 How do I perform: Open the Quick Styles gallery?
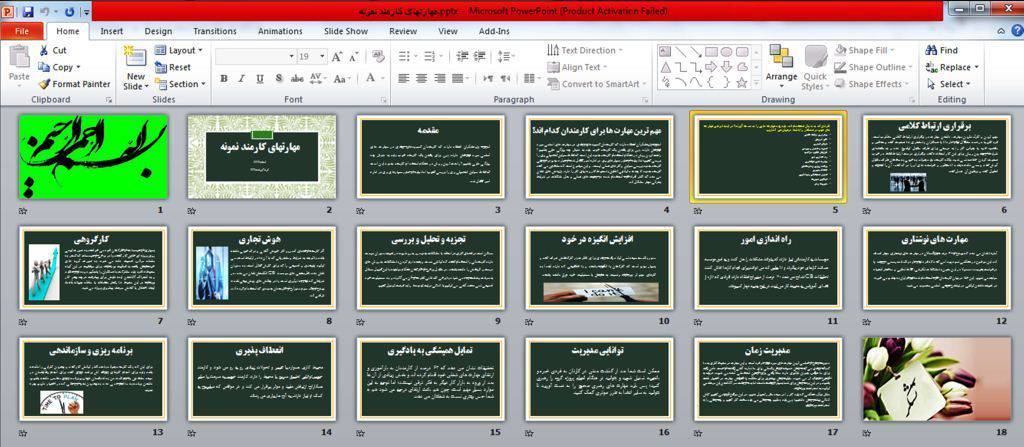[814, 68]
